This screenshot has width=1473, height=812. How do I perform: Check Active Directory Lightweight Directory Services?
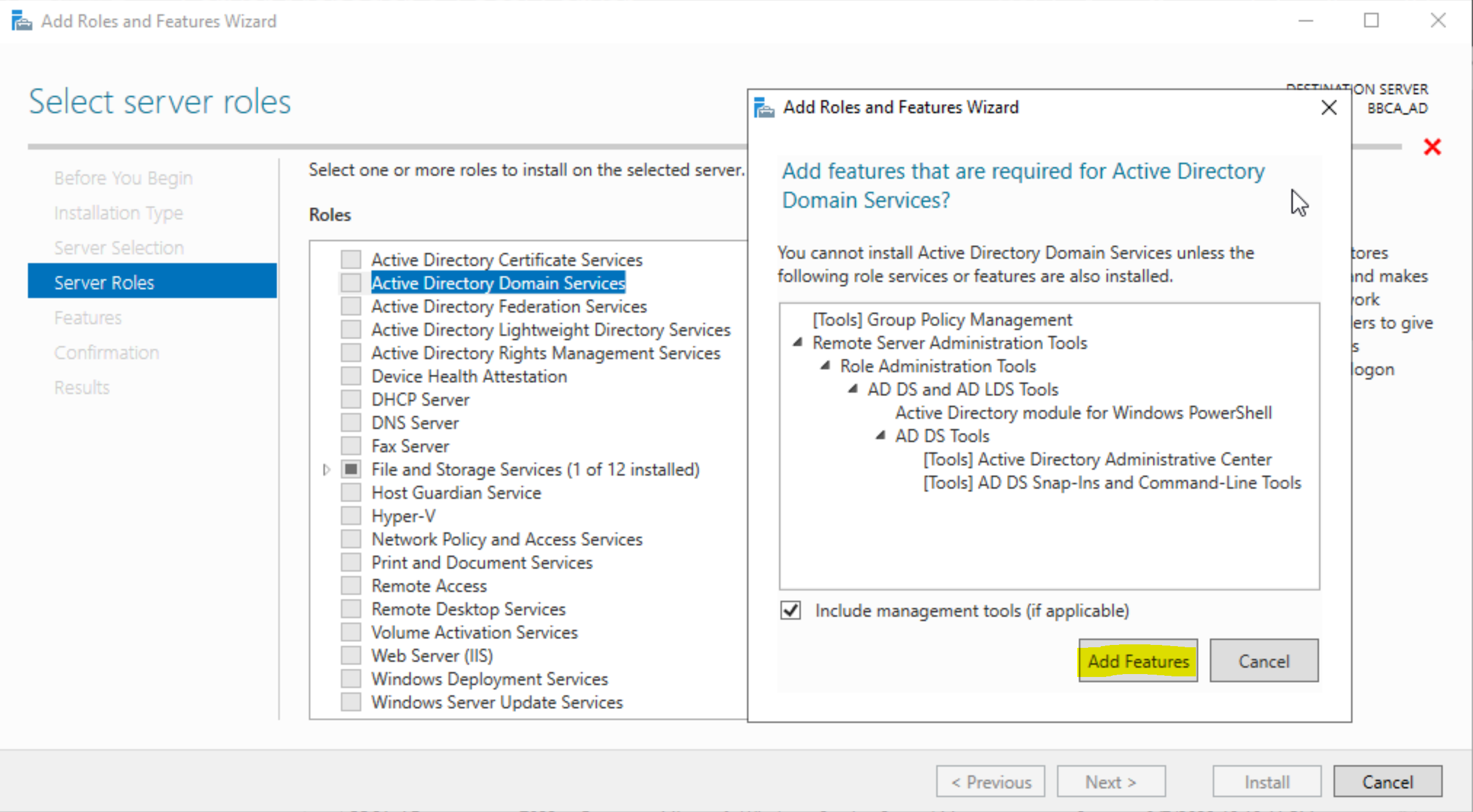350,329
